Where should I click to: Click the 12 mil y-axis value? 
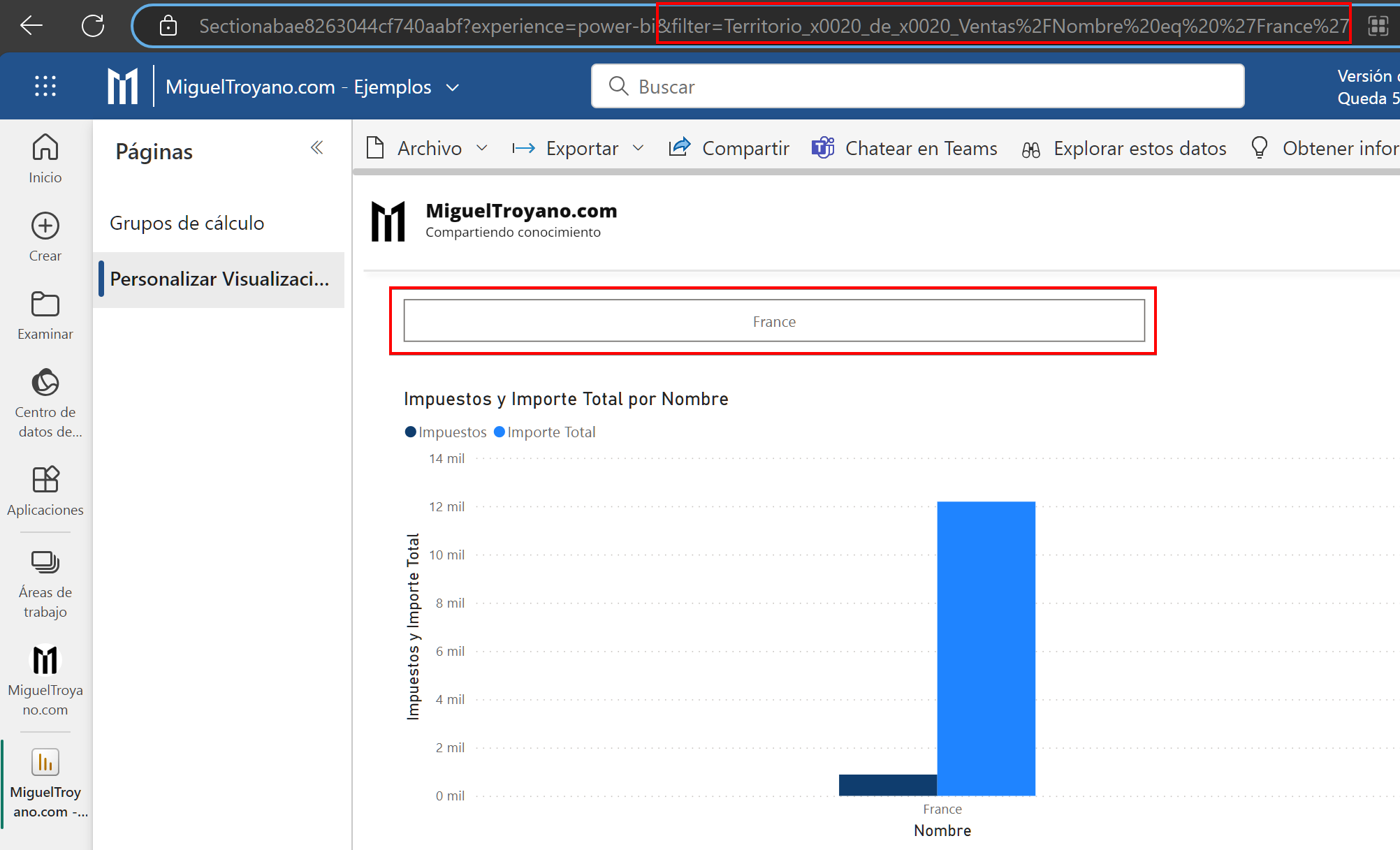click(x=447, y=506)
